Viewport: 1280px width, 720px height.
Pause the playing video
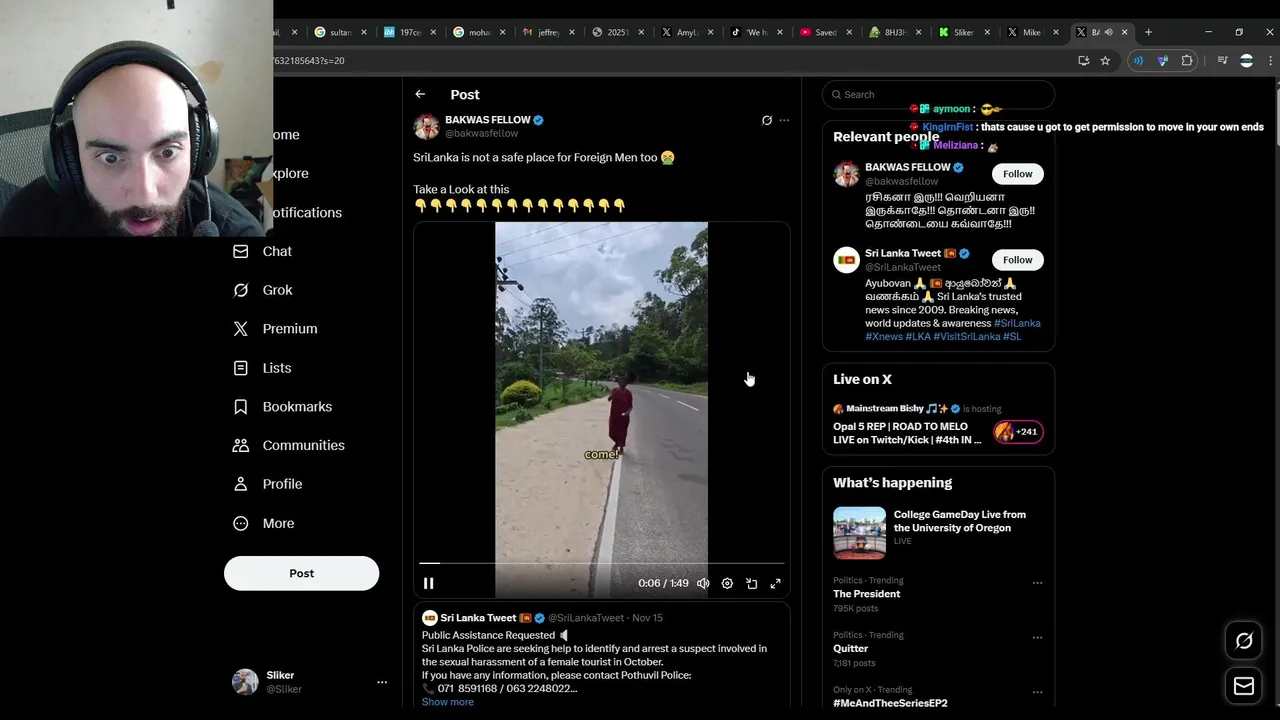click(x=428, y=583)
